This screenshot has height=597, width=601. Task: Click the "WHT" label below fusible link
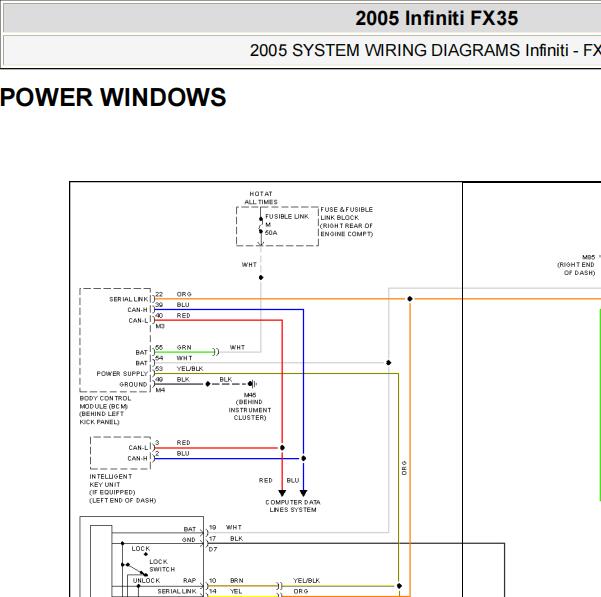point(249,264)
